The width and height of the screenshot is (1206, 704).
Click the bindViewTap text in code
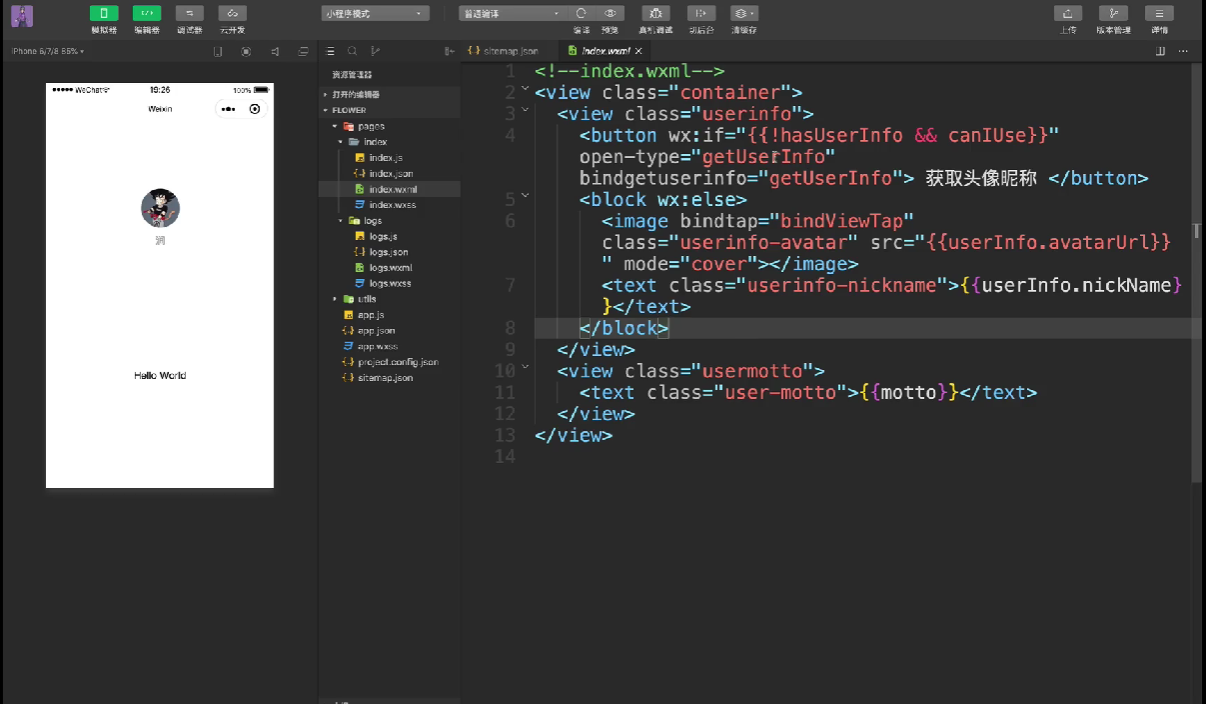click(842, 221)
